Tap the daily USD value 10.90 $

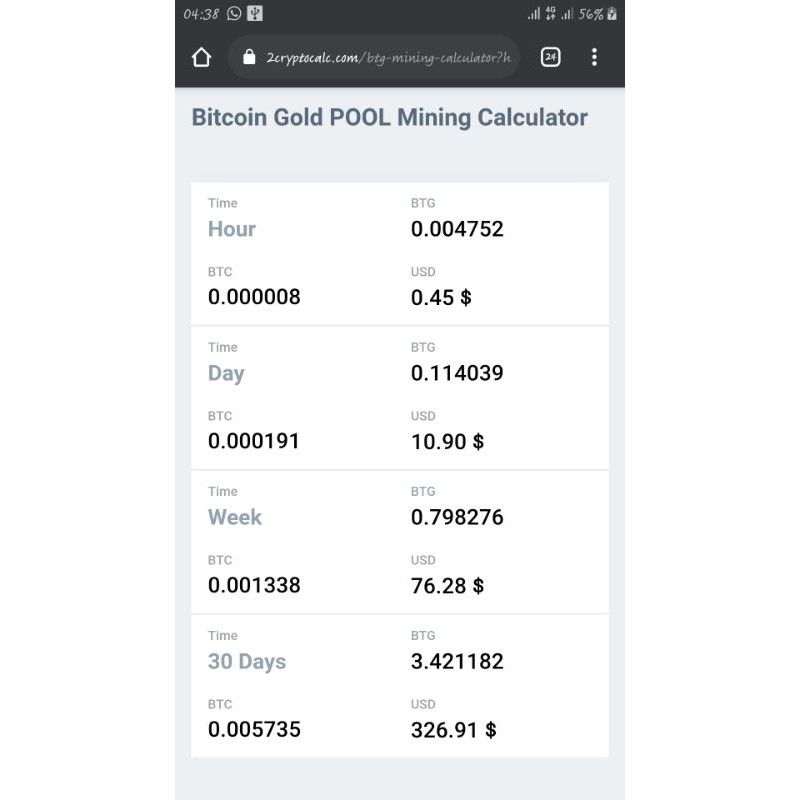[447, 441]
